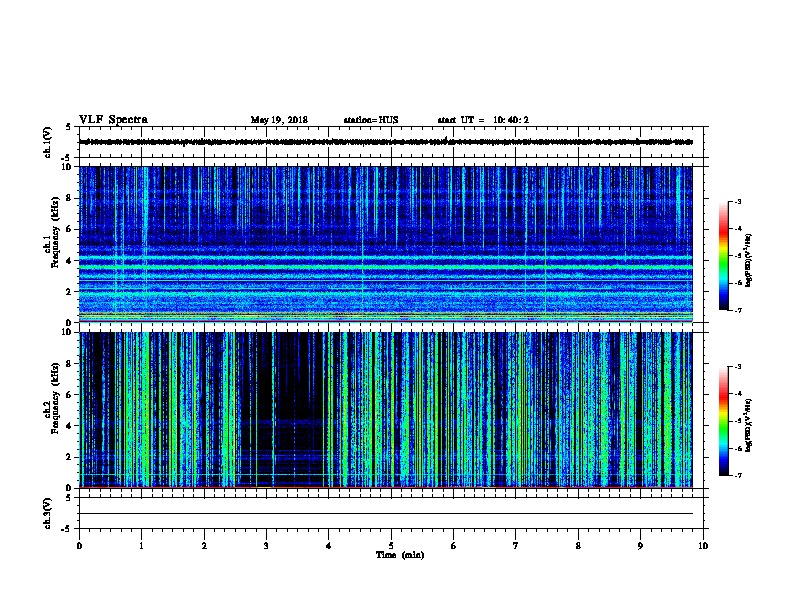
Task: Select the ch.2 "Frequency (kHz)" axis label
Action: (55, 397)
